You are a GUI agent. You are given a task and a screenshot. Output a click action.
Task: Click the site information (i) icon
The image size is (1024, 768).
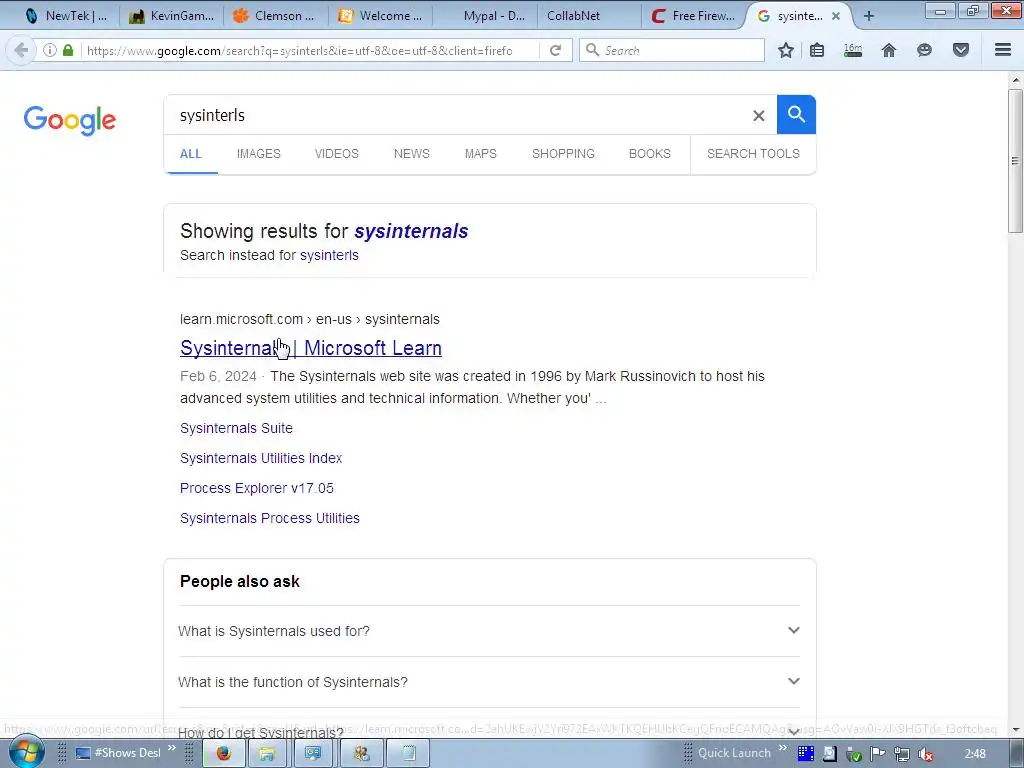coord(50,50)
